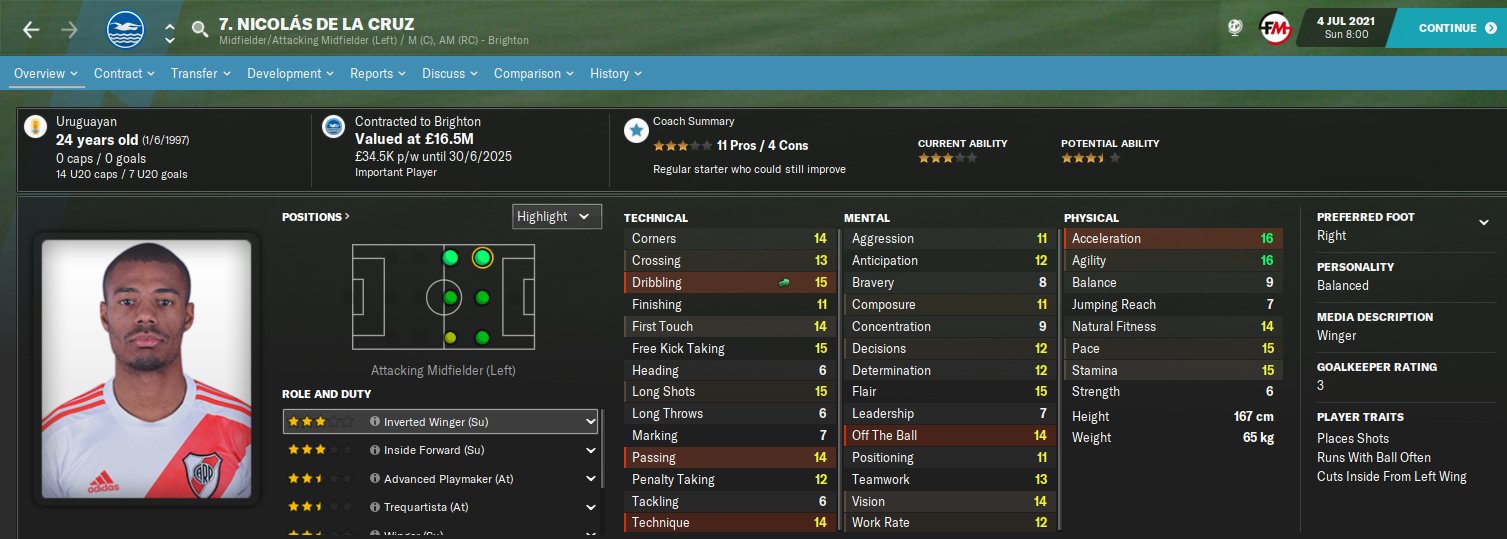Screen dimensions: 1507x539
Task: Select the left midfielder position dot on pitch
Action: tap(450, 258)
